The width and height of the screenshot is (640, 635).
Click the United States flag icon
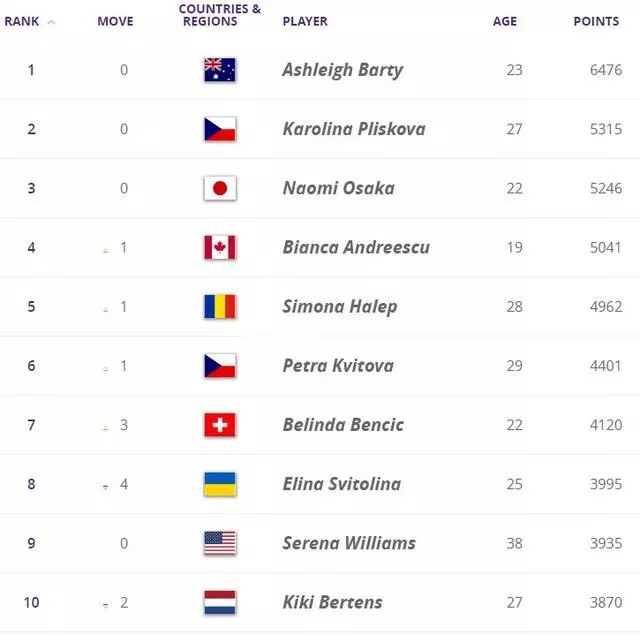click(x=220, y=543)
